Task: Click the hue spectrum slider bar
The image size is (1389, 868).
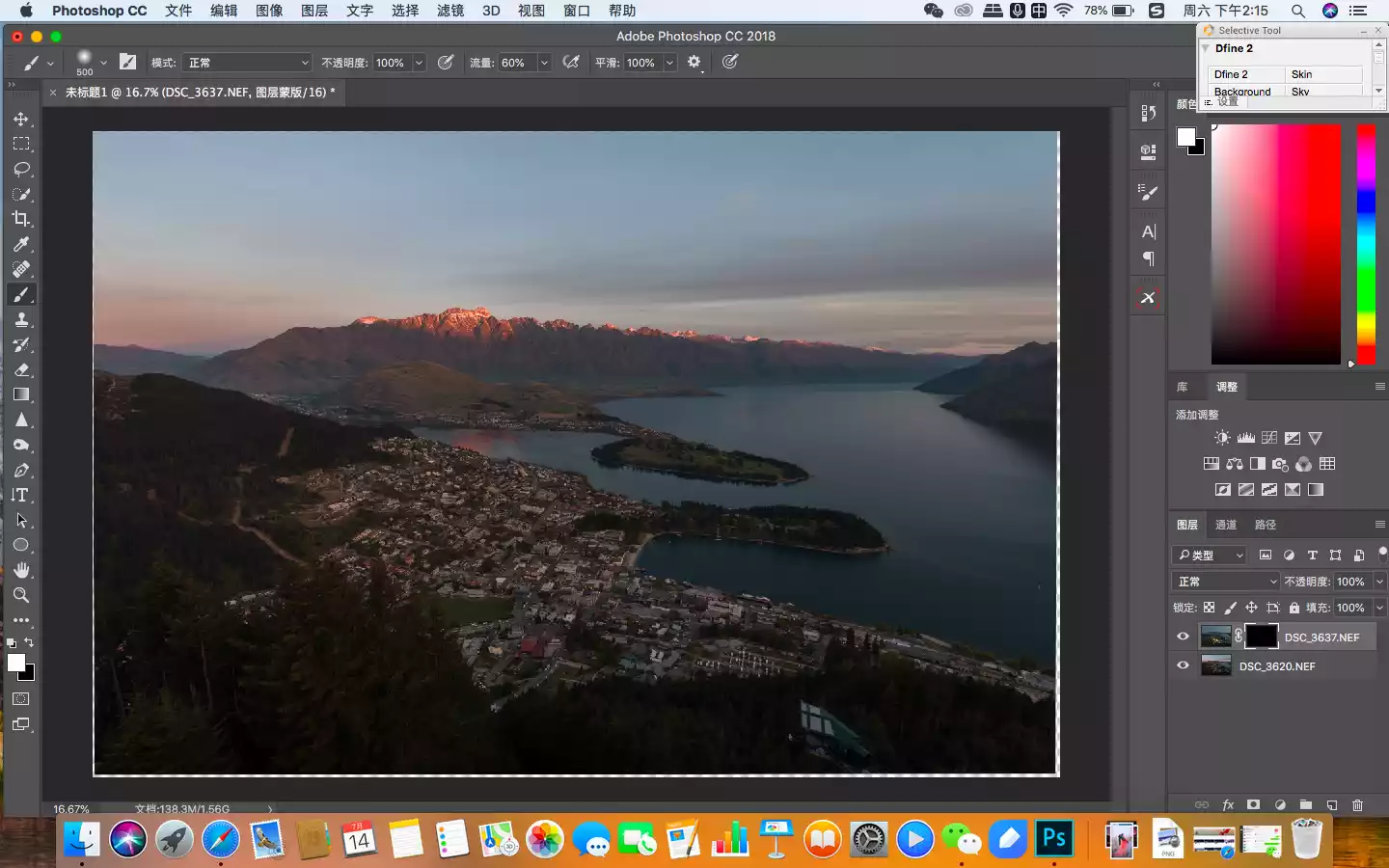Action: [x=1366, y=243]
